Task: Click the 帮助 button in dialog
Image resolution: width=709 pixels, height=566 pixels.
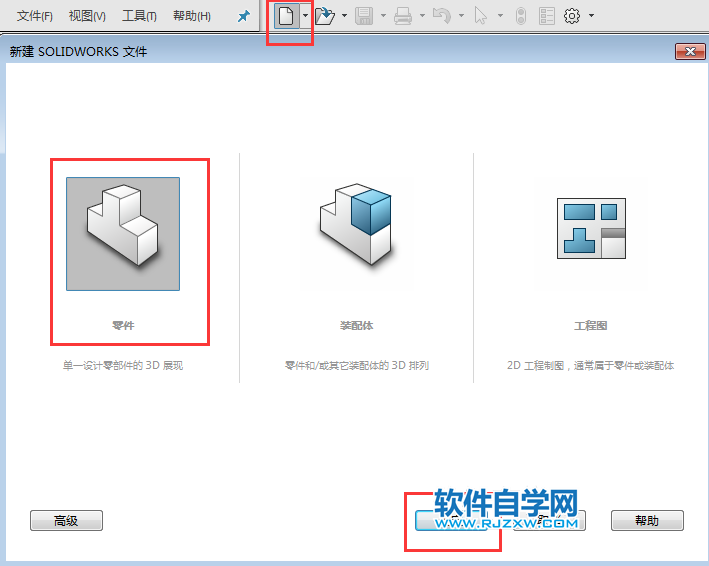Action: [647, 520]
